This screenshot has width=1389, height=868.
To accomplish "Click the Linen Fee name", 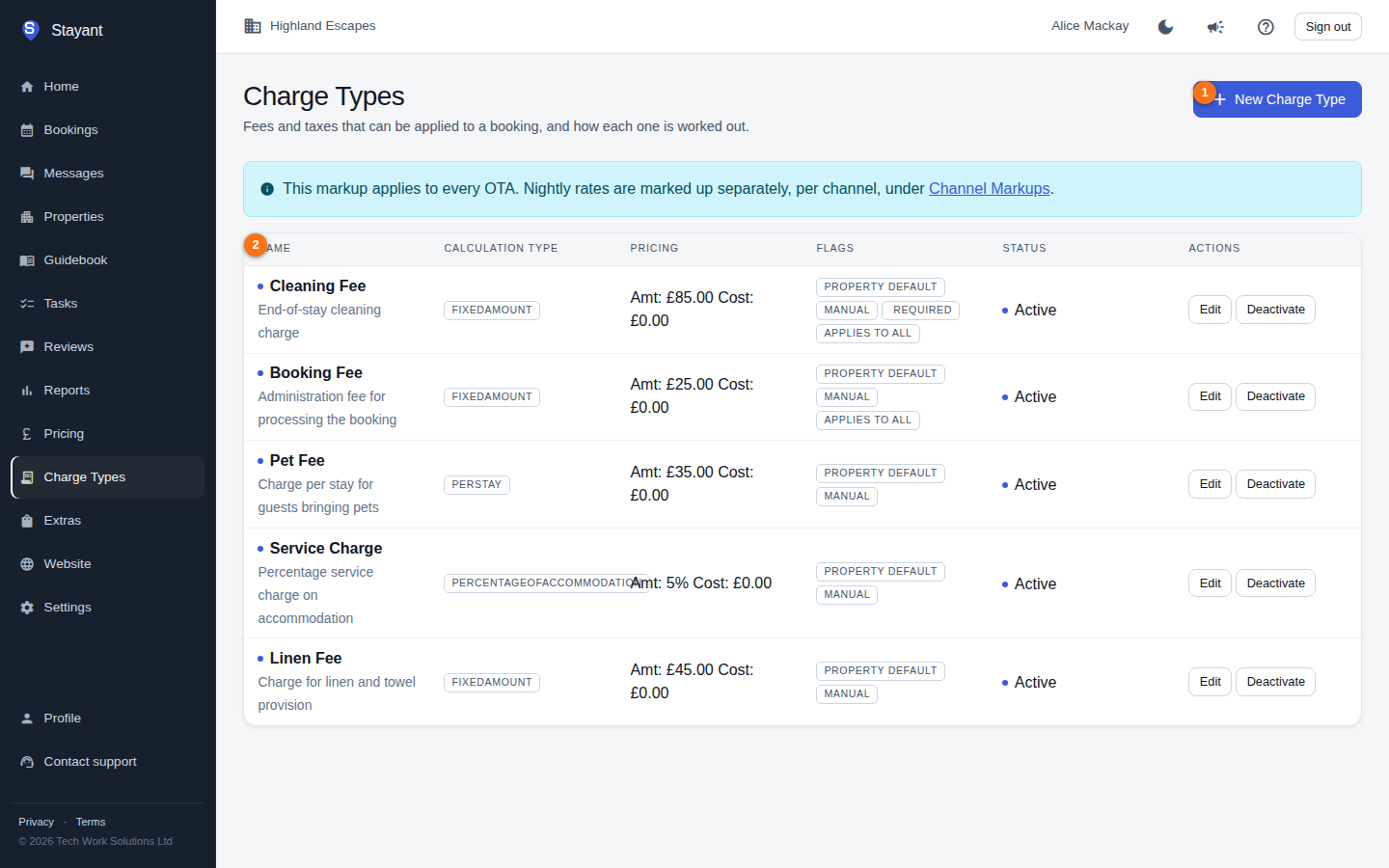I will (306, 659).
